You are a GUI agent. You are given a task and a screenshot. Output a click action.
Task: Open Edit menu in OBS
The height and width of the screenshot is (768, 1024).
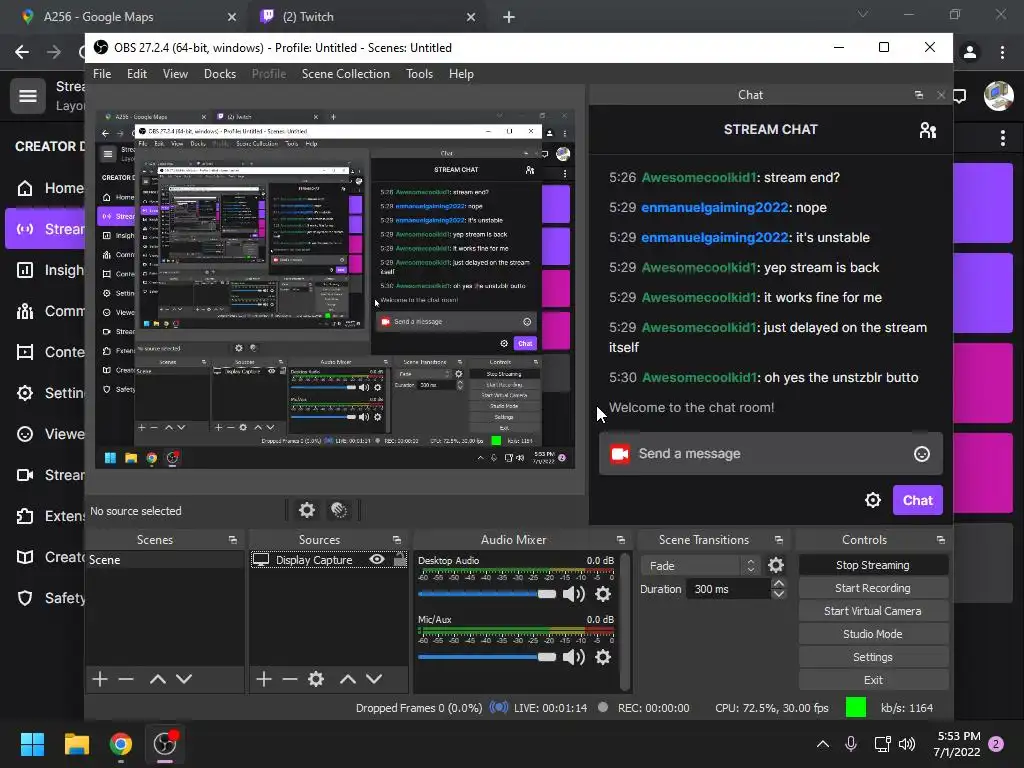point(136,74)
